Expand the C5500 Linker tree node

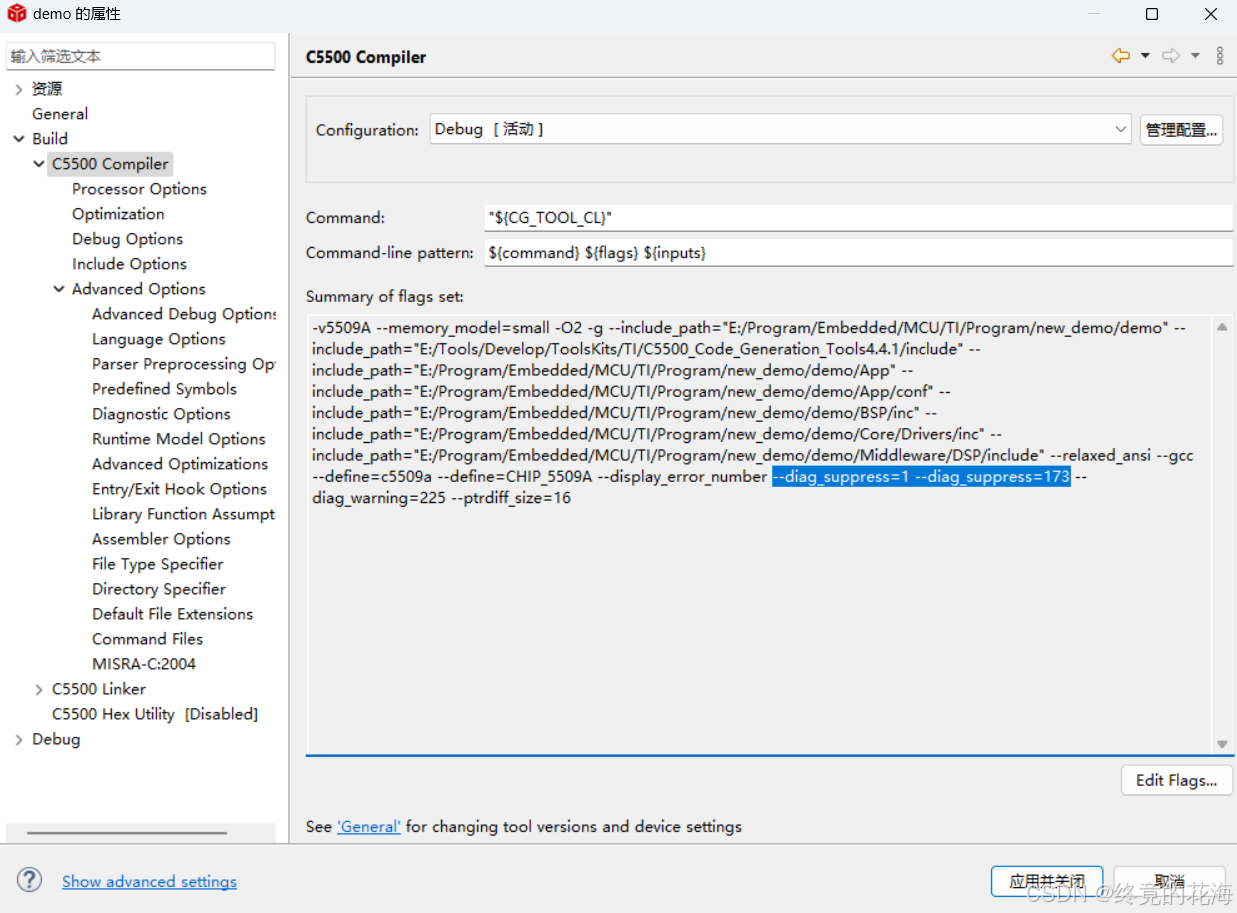pyautogui.click(x=38, y=689)
